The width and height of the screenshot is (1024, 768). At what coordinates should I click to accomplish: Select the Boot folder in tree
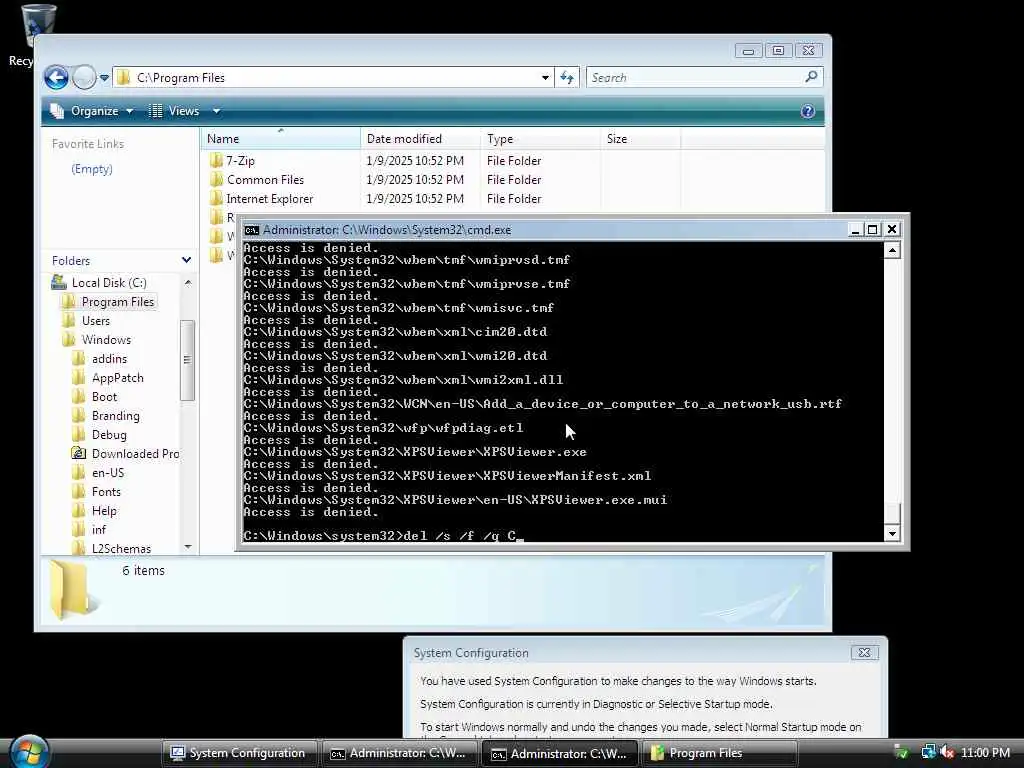104,396
